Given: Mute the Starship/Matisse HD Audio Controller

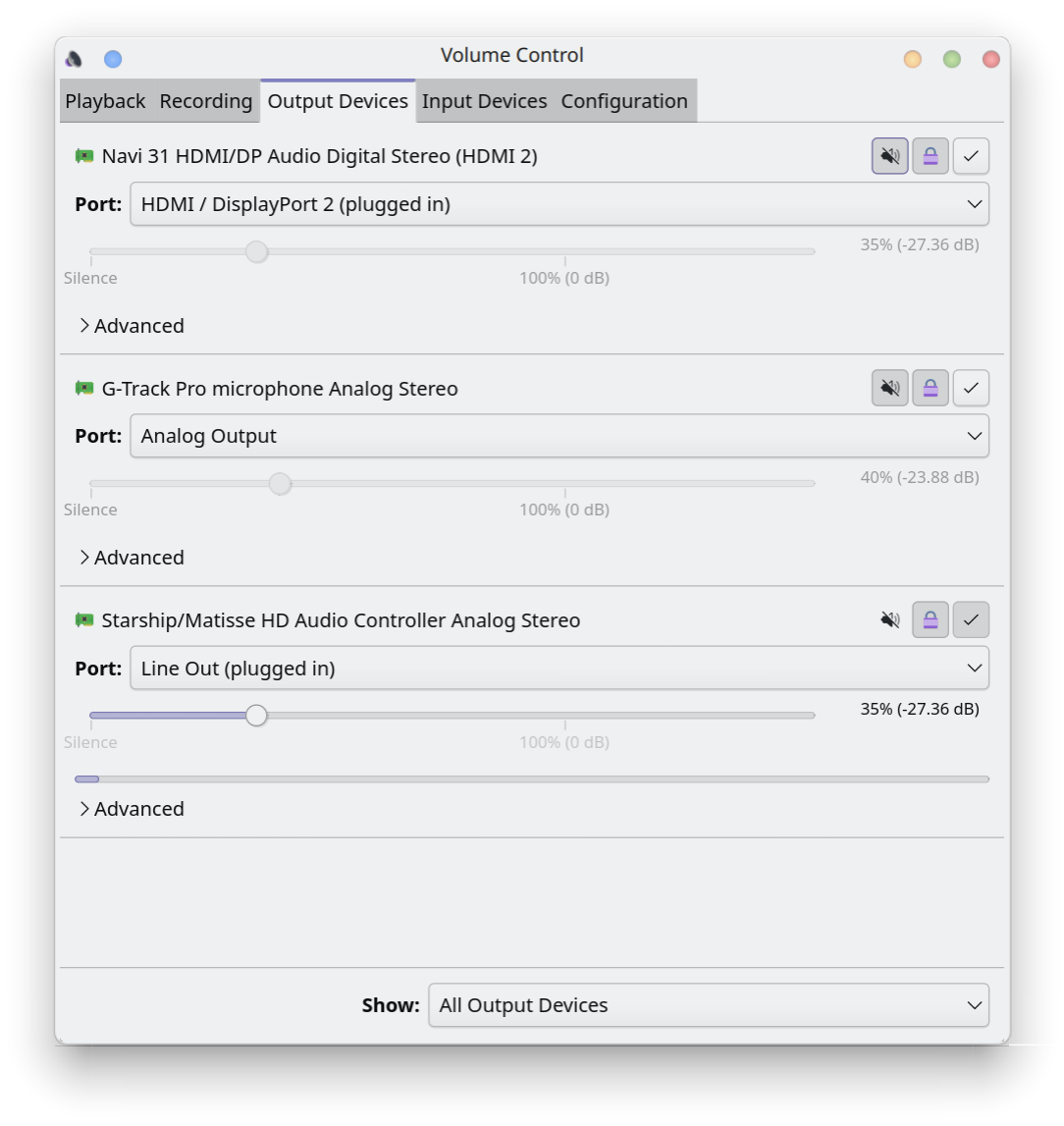Looking at the screenshot, I should tap(889, 620).
